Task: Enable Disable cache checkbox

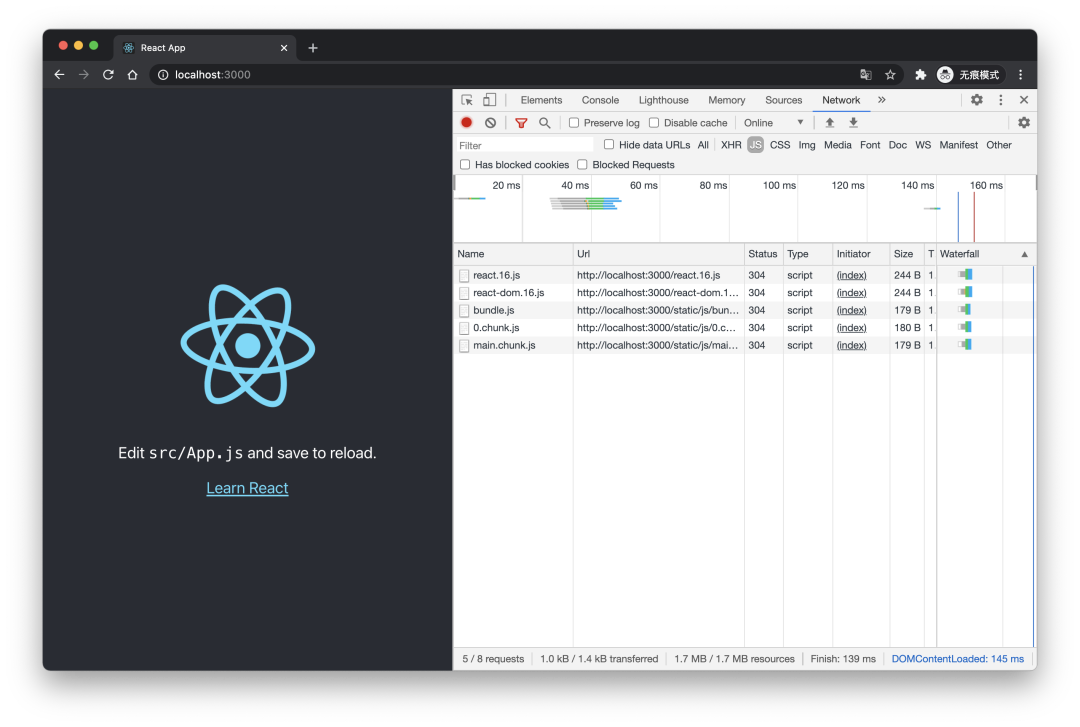Action: coord(654,123)
